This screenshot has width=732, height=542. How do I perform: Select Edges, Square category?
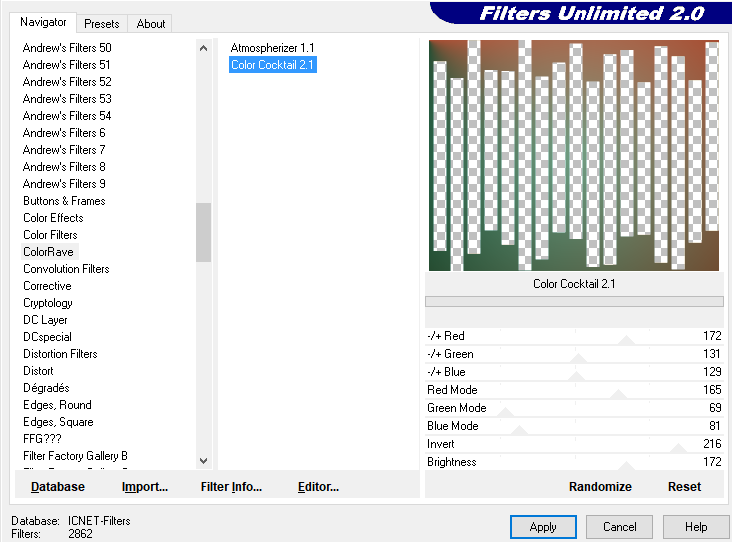[x=58, y=422]
